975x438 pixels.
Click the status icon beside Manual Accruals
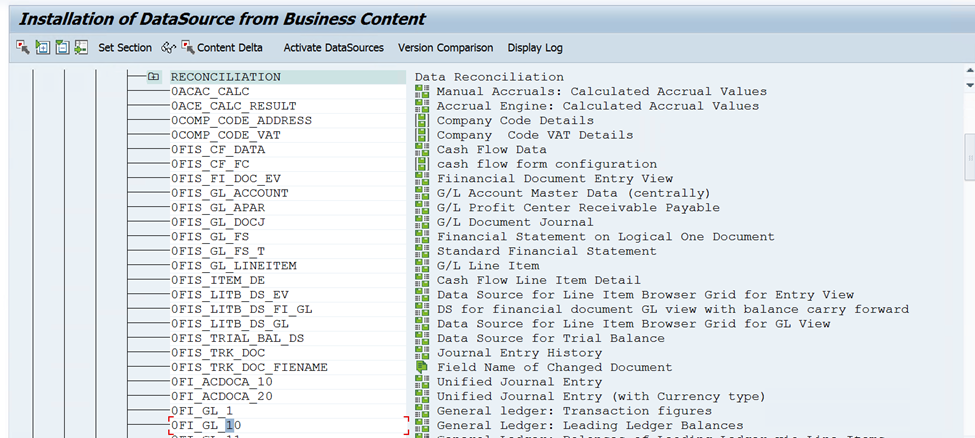pos(422,92)
